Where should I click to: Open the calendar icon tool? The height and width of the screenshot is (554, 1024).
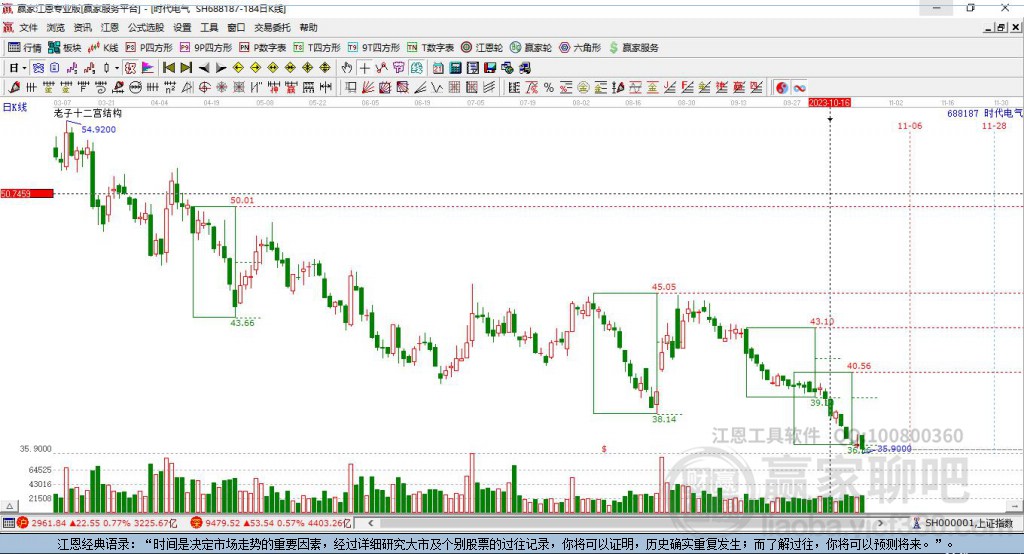[438, 68]
